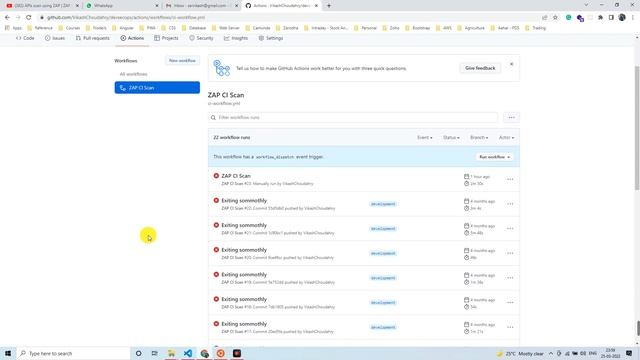Open the ci-workflow.yml file link
Screen dimensions: 640x360
tap(224, 104)
